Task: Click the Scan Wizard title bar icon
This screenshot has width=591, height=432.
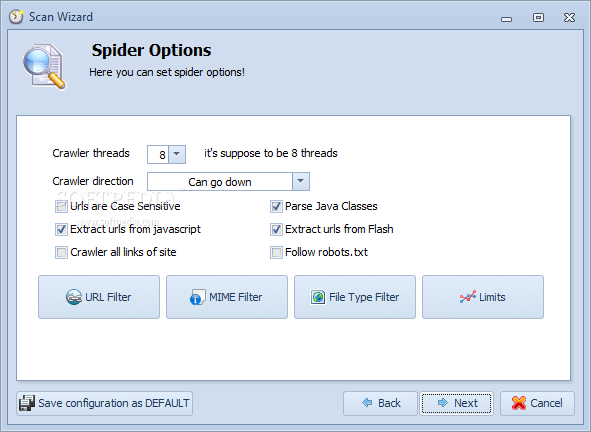Action: [16, 17]
